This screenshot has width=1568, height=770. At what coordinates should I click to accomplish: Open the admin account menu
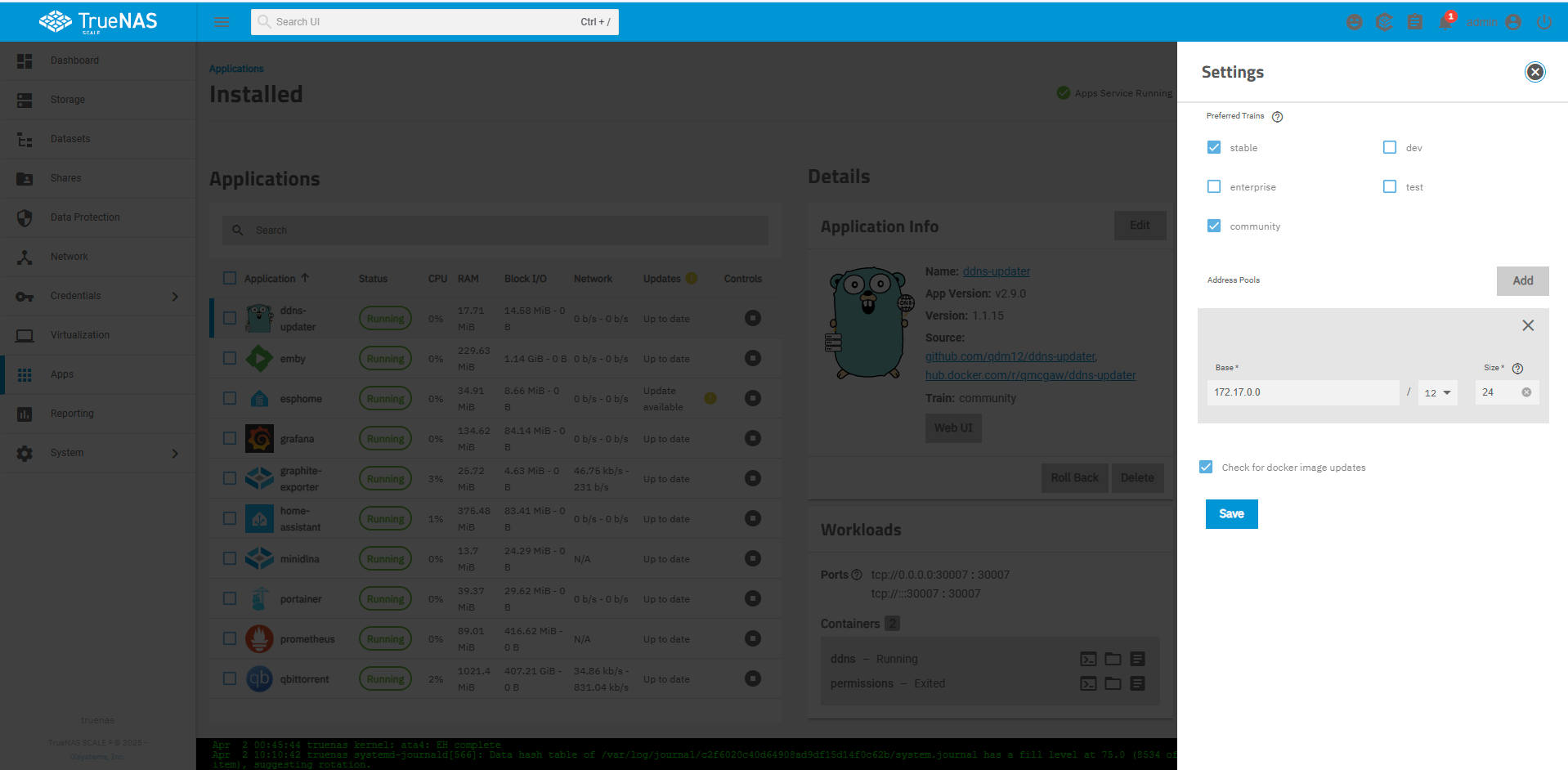[x=1494, y=22]
